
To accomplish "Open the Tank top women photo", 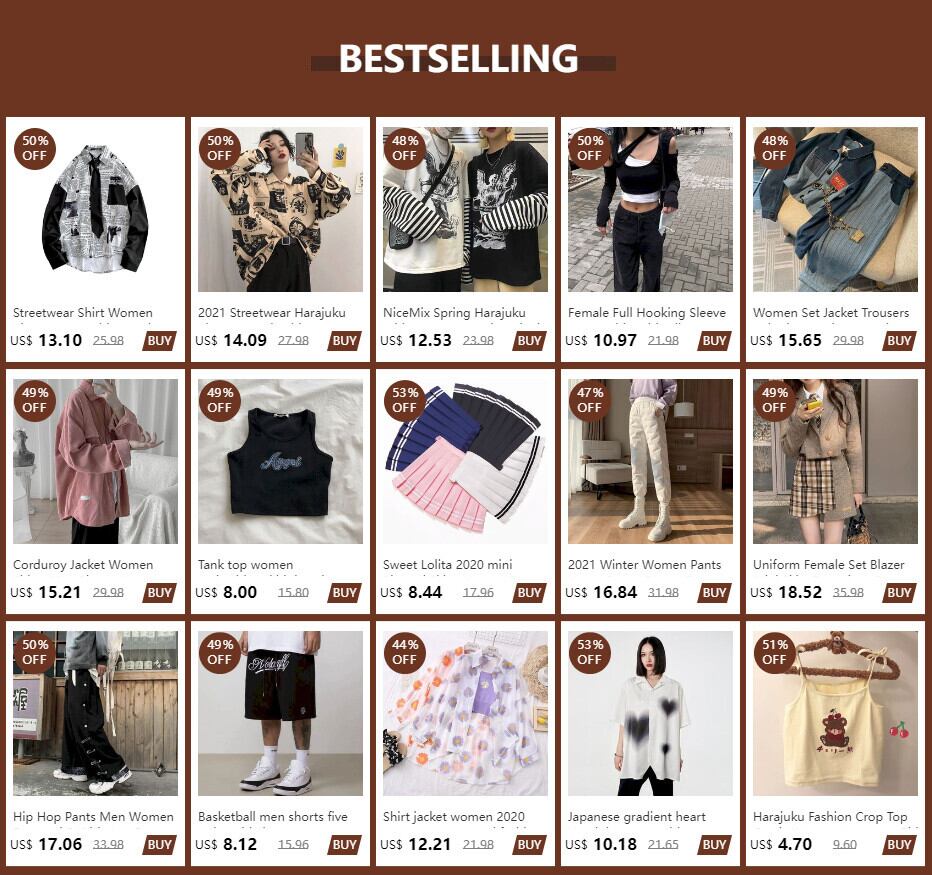I will tap(280, 461).
